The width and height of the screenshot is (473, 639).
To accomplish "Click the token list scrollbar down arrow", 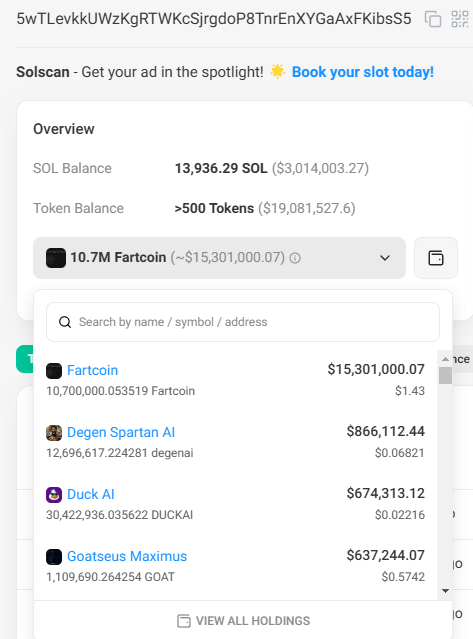I will [445, 591].
